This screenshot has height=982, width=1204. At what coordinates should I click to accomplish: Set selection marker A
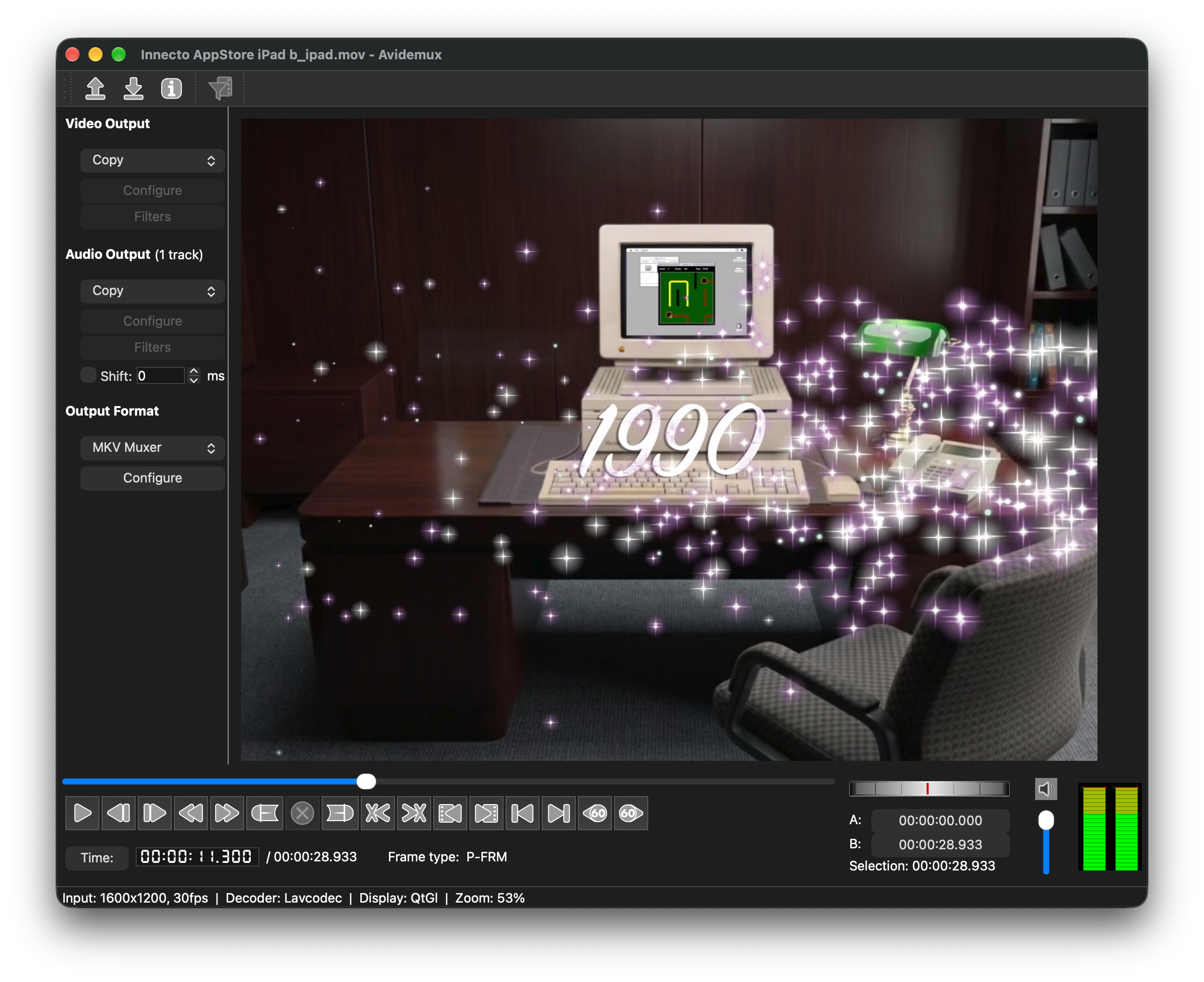click(x=265, y=814)
